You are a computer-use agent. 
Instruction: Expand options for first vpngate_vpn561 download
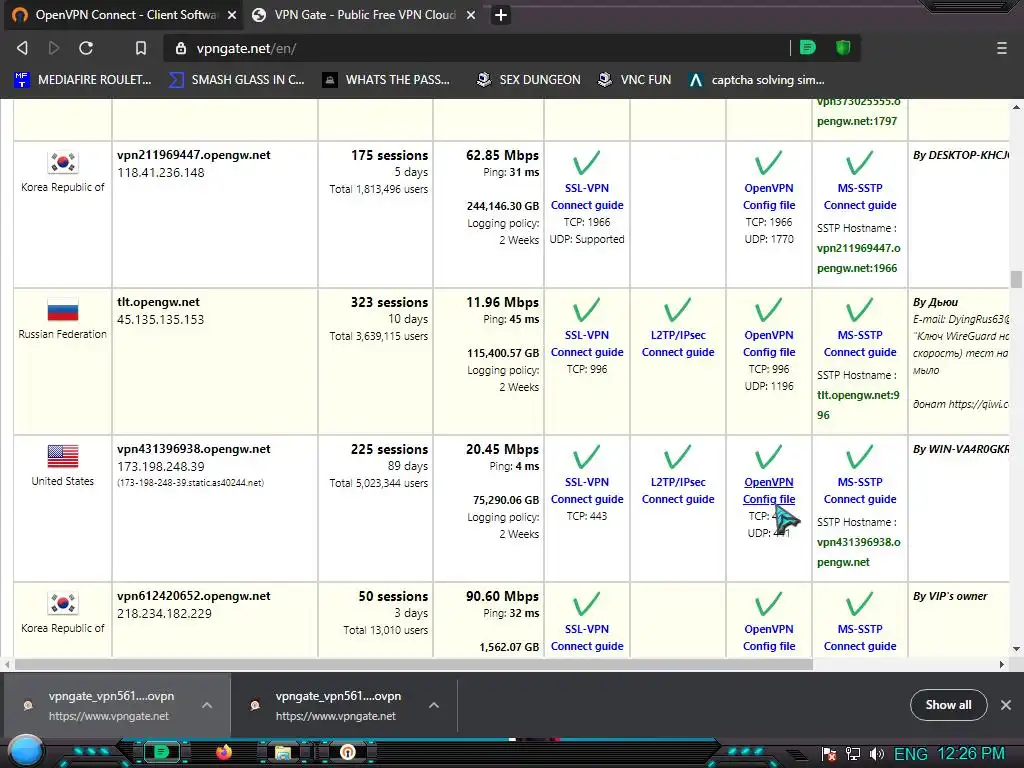click(x=207, y=705)
